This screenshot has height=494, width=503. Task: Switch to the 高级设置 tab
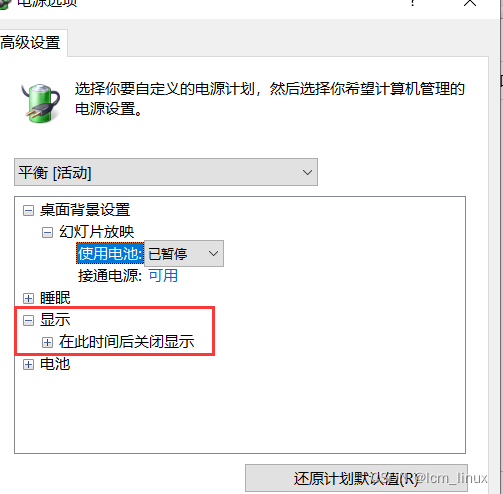[x=31, y=43]
